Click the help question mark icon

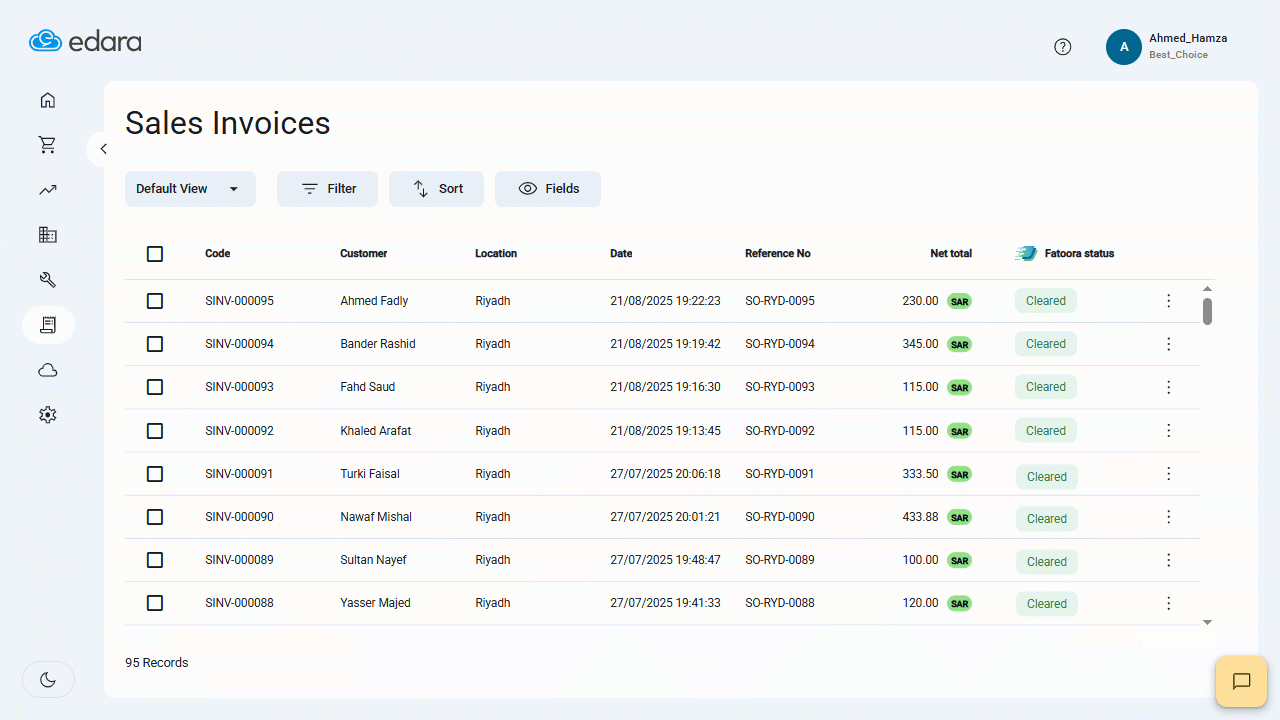click(x=1063, y=47)
